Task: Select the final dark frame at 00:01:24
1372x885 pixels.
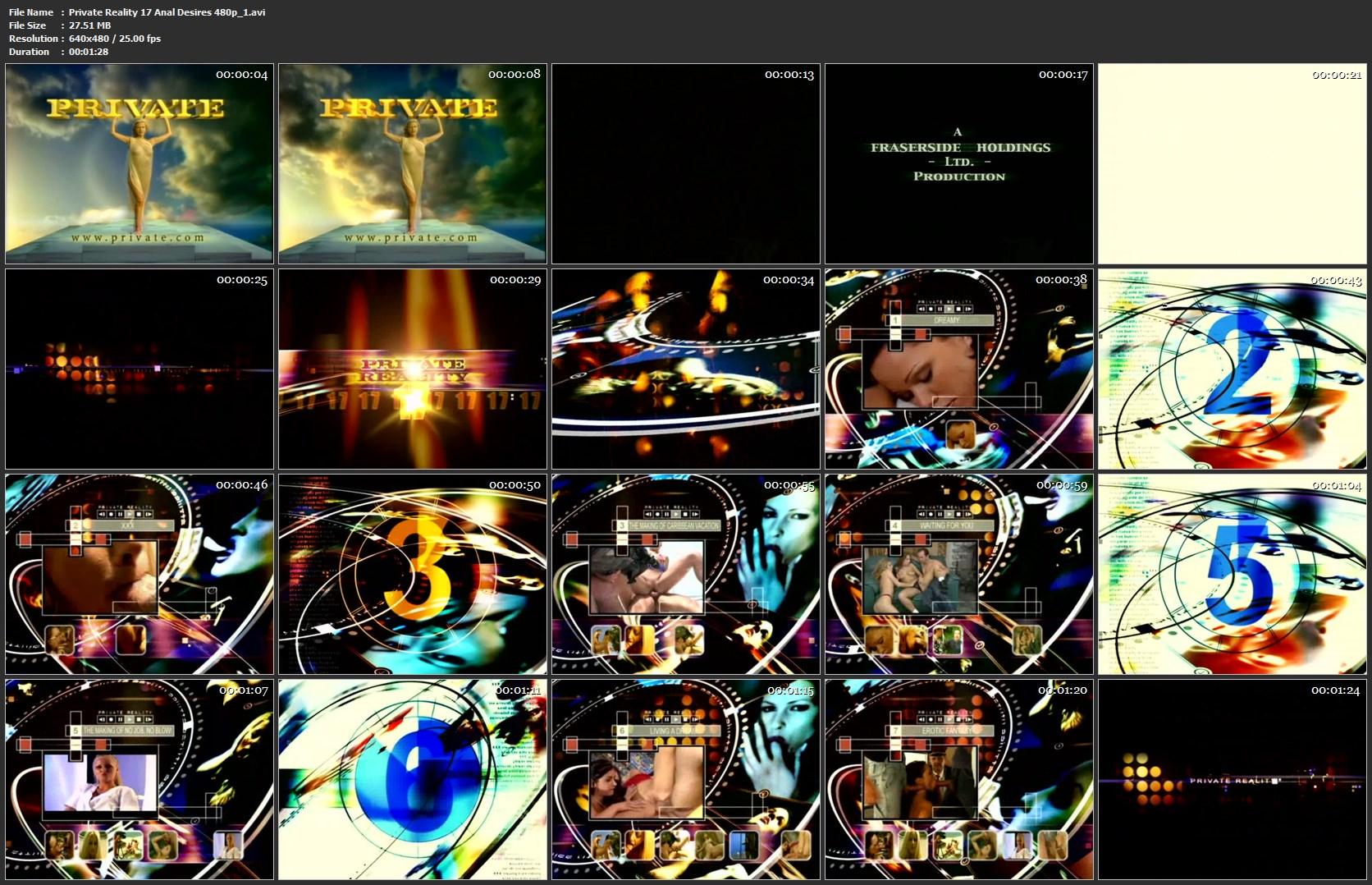Action: pyautogui.click(x=1233, y=780)
